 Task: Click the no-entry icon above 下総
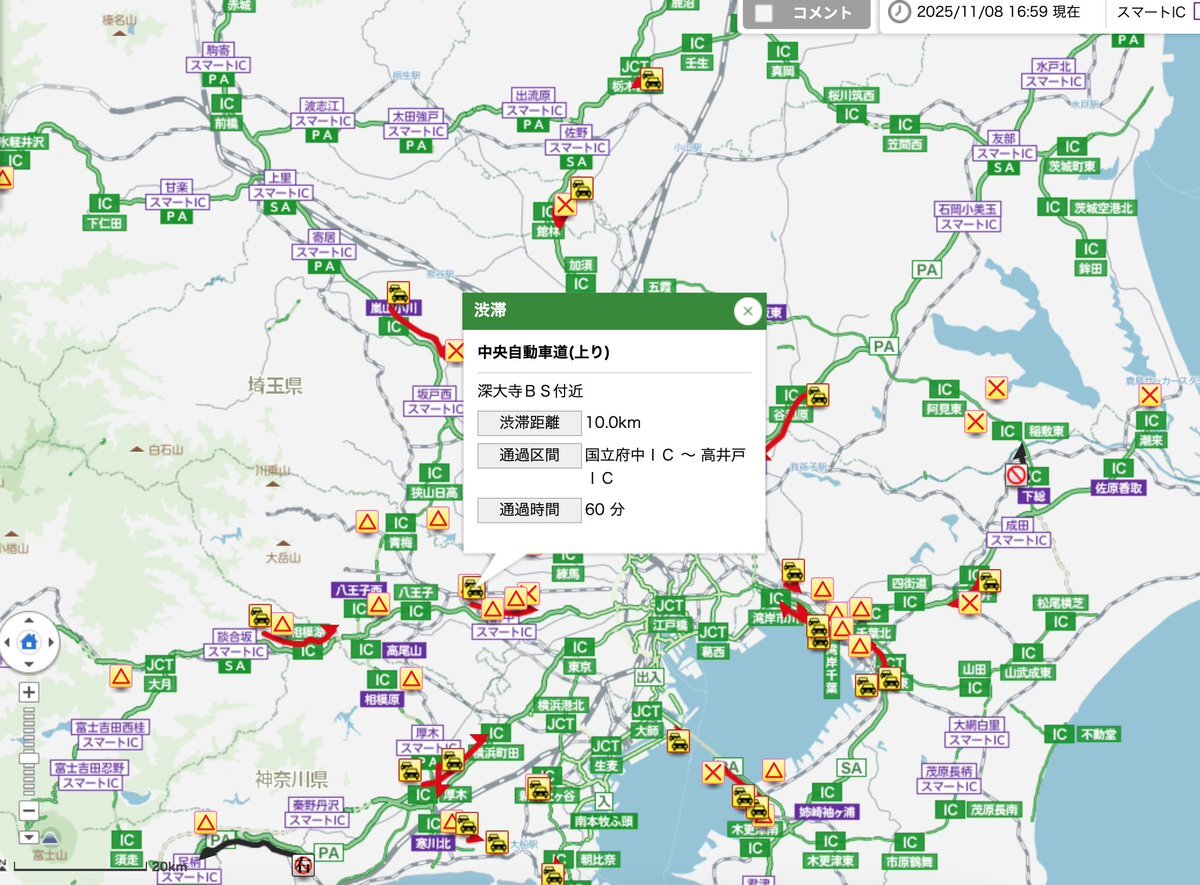pyautogui.click(x=1017, y=475)
